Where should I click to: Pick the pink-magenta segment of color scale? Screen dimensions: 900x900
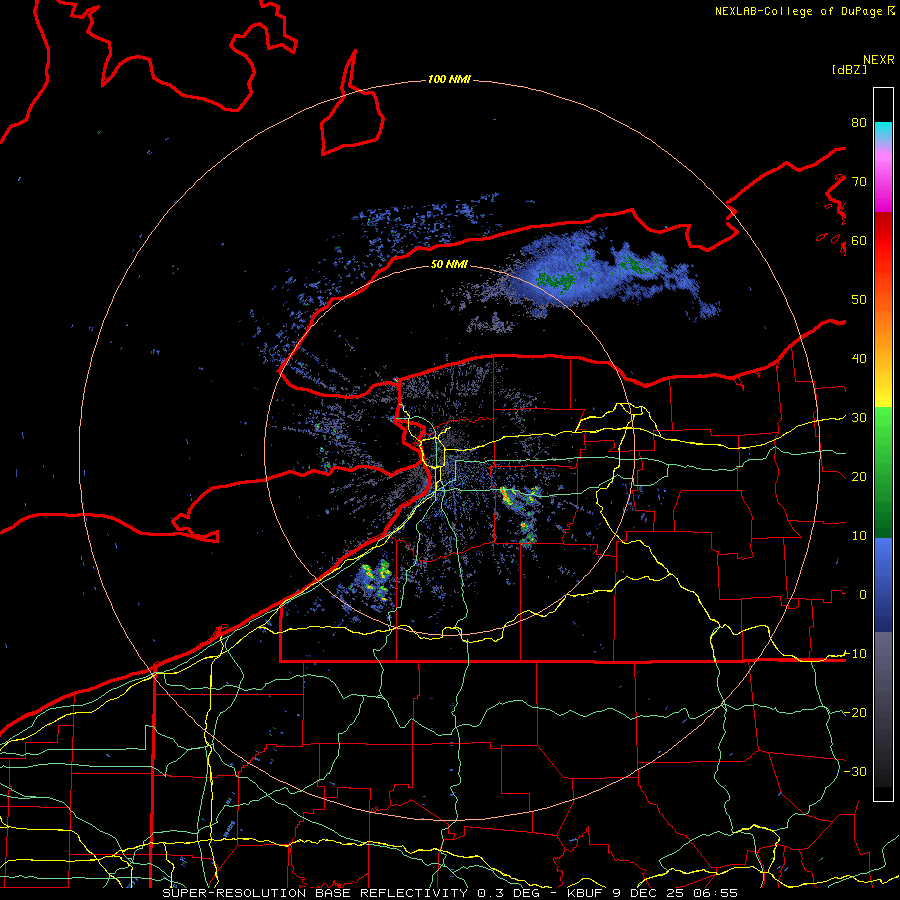click(x=883, y=178)
